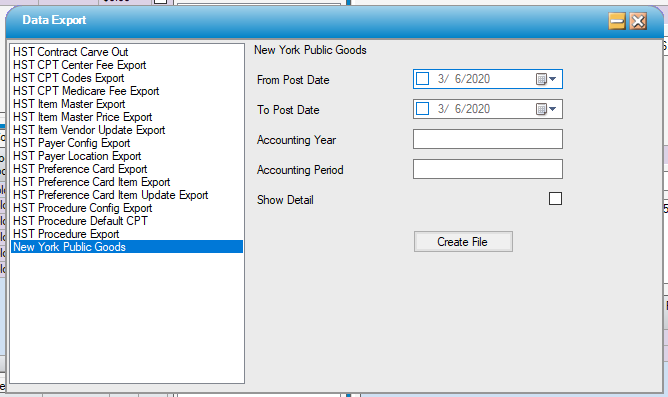Select HST Procedure Default CPT
The image size is (668, 397).
pyautogui.click(x=127, y=221)
